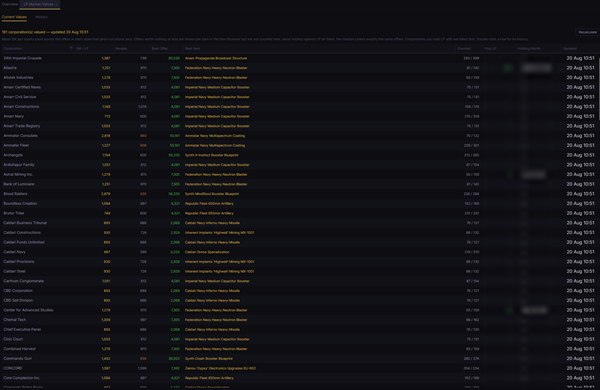
Task: Click the Civic Court corporation name
Action: (13, 339)
